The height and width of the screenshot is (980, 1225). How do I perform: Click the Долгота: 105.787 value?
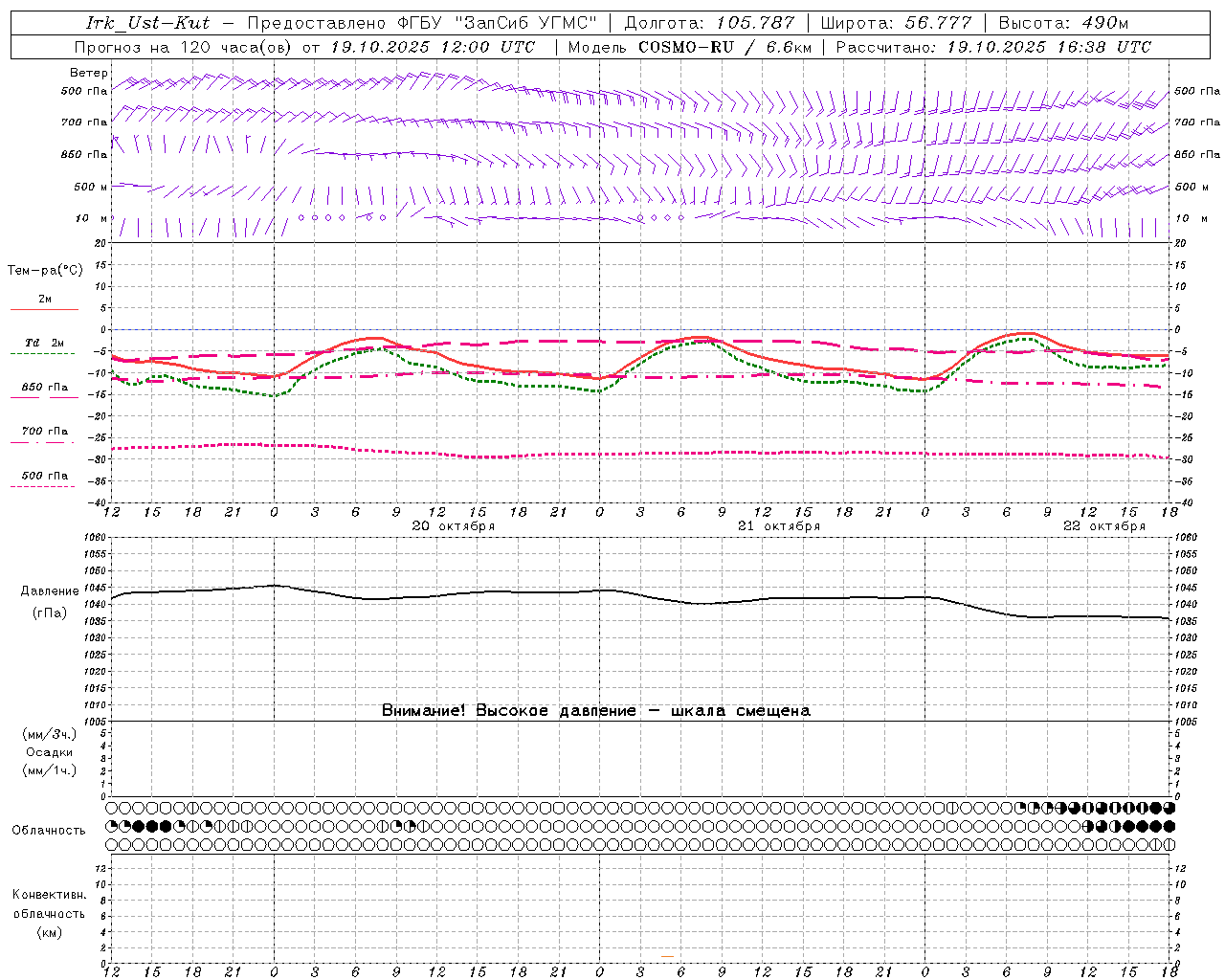pyautogui.click(x=709, y=23)
